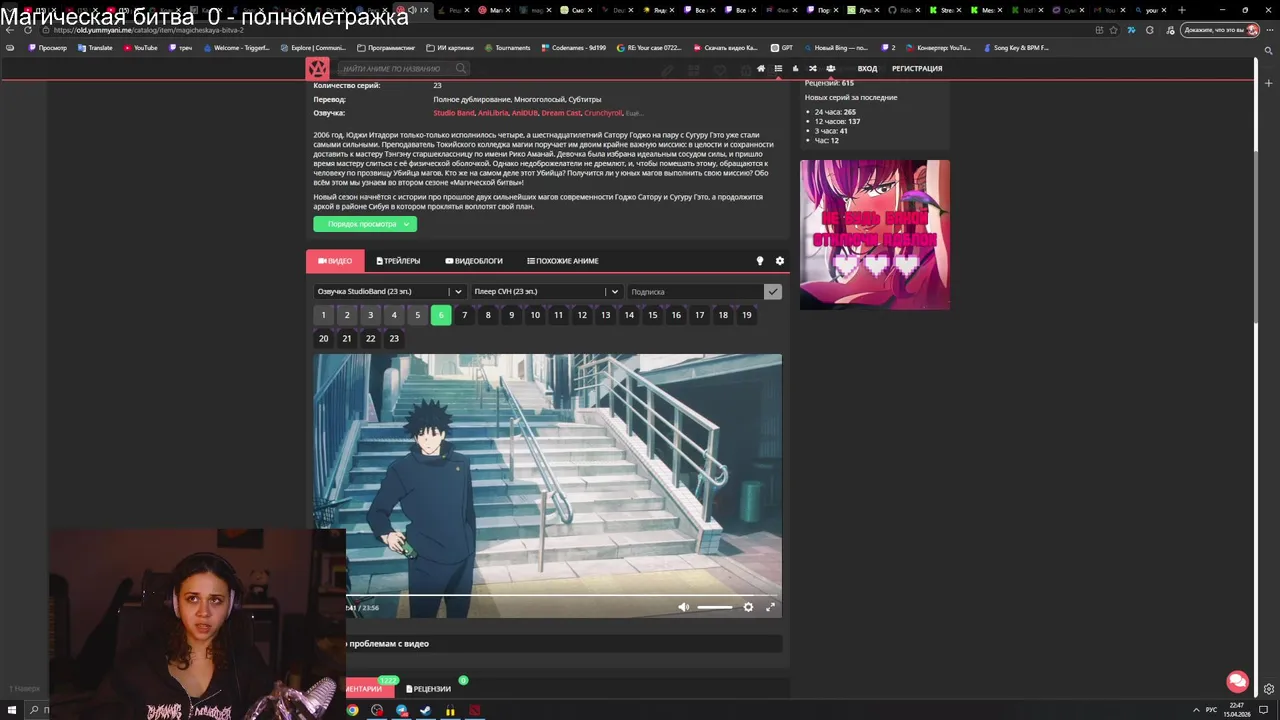
Task: Open the AniDUB voiceover link
Action: pos(525,113)
